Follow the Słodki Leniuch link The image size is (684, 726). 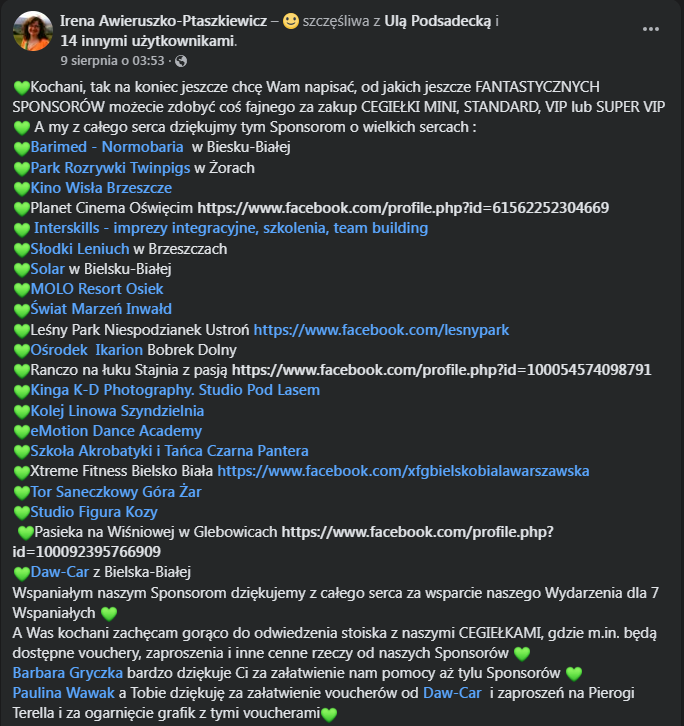point(80,249)
